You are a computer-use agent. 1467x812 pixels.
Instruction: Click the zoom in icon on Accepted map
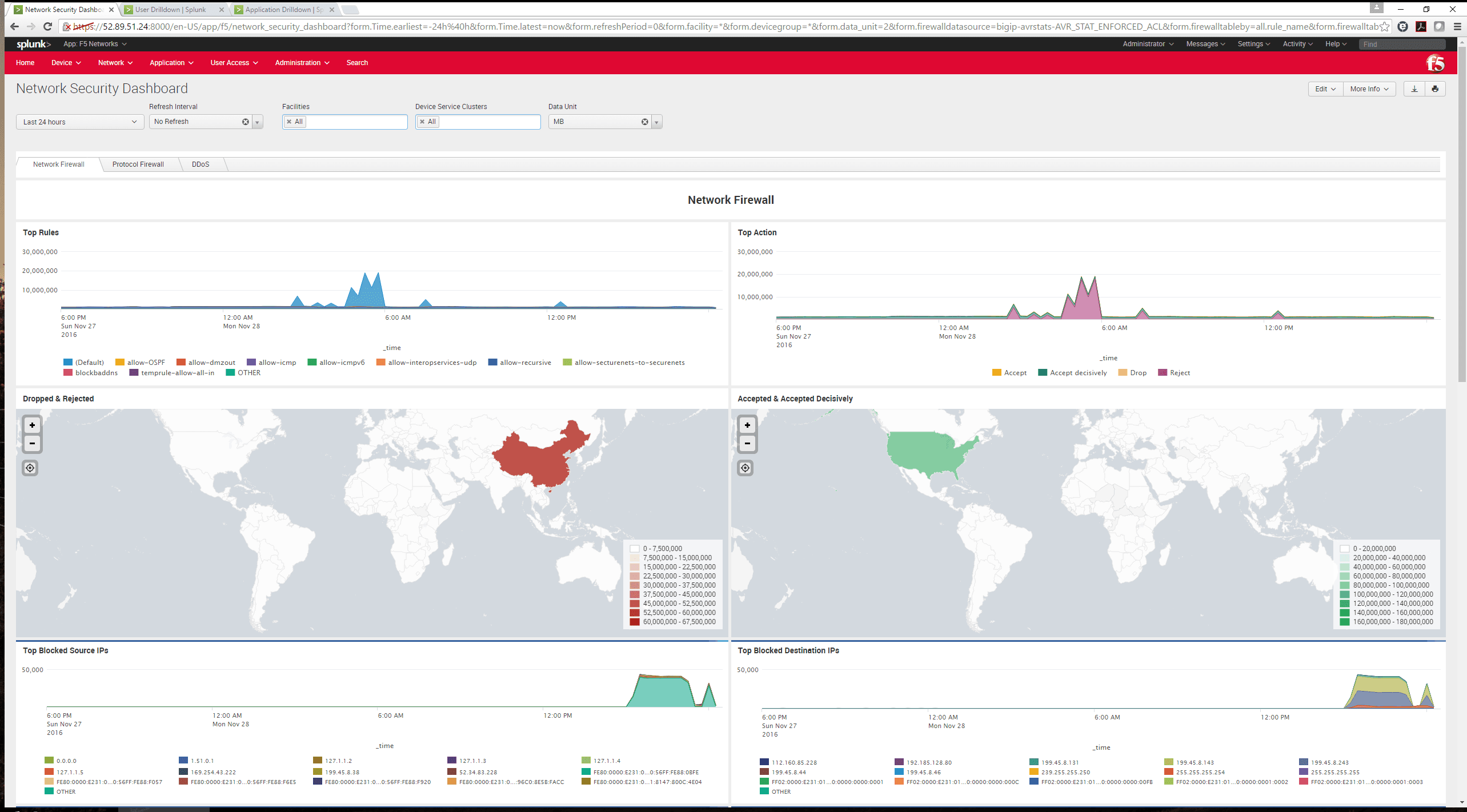tap(747, 425)
